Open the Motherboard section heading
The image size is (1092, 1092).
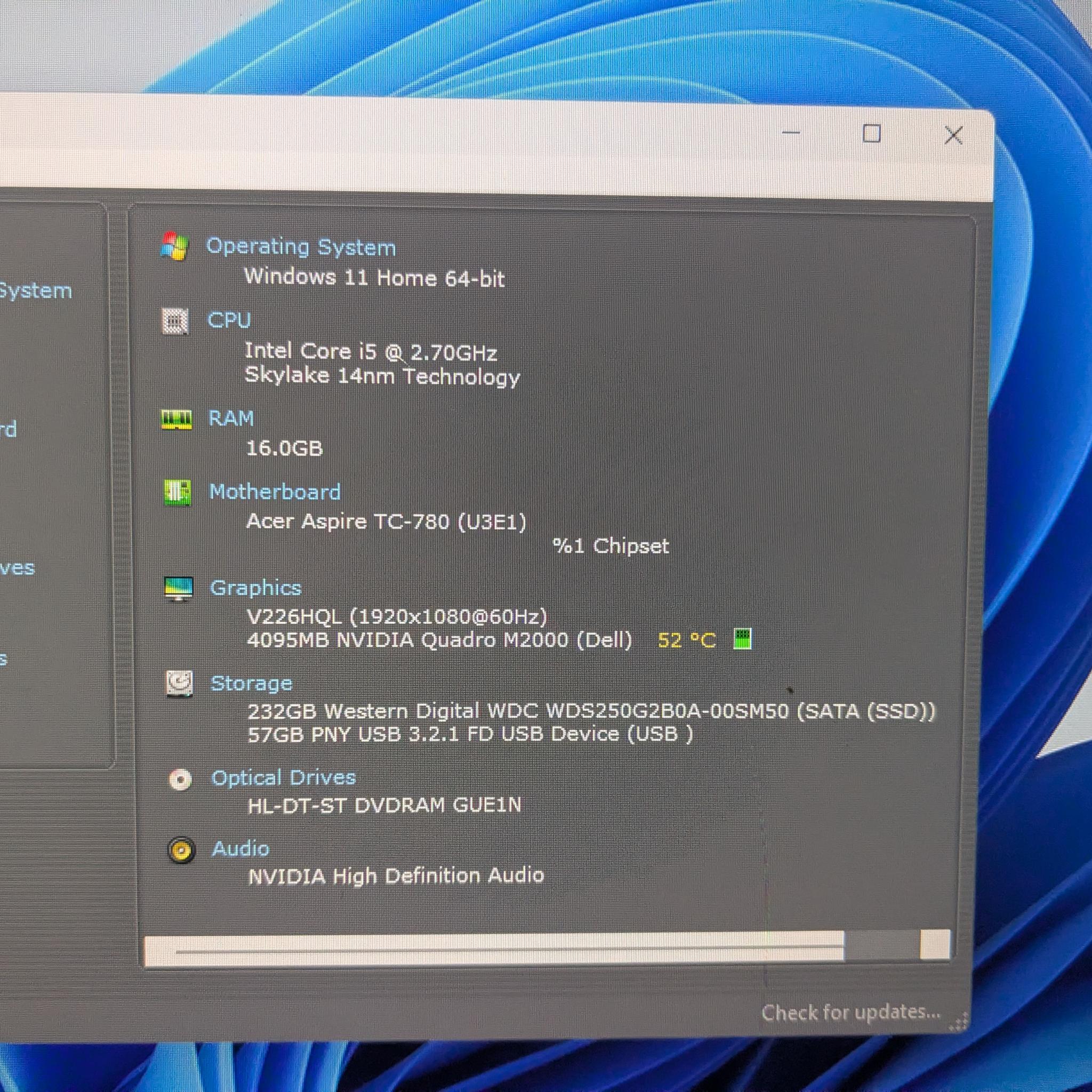pos(275,492)
